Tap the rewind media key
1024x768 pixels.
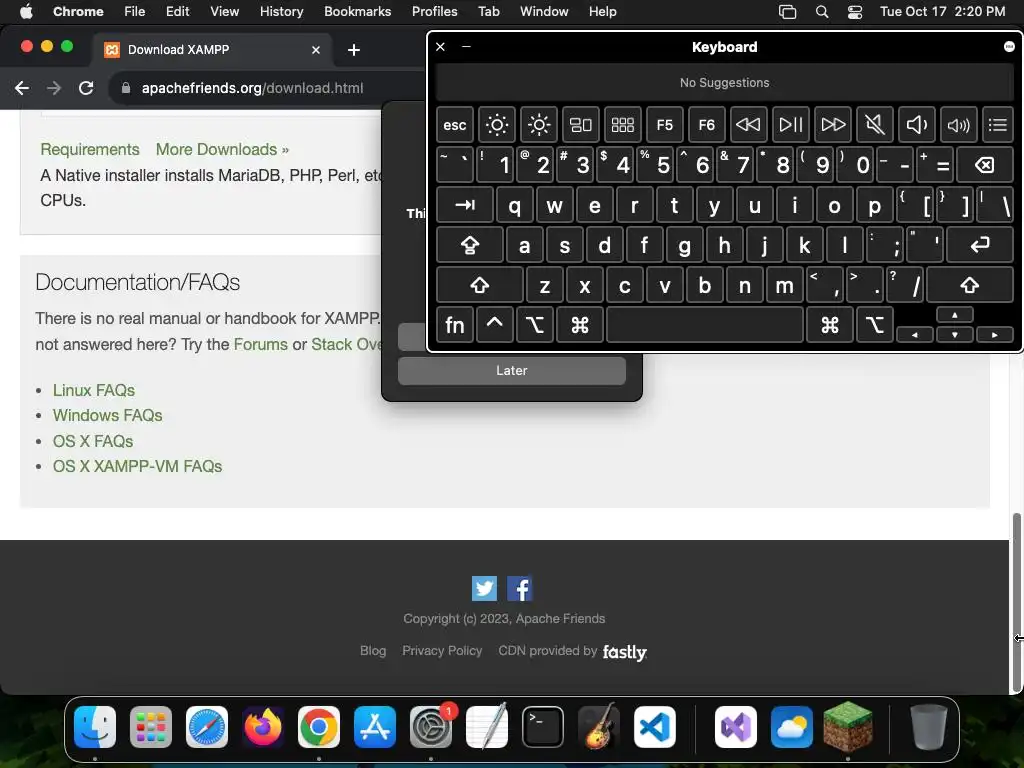coord(748,125)
